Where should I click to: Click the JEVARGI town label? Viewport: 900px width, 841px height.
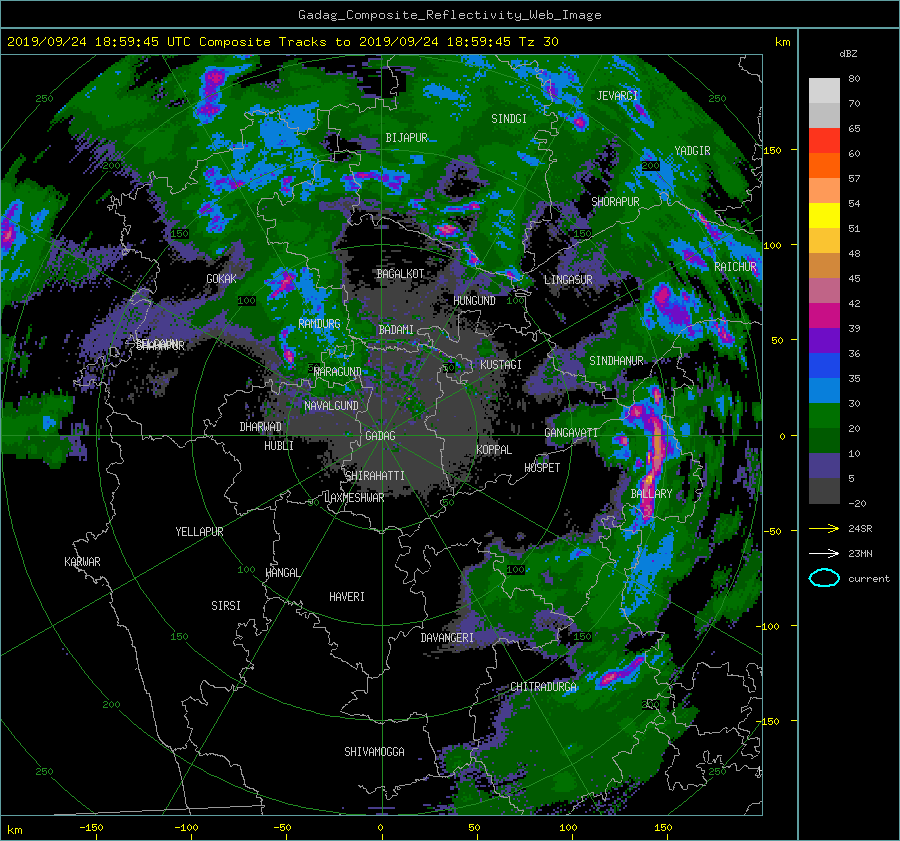tap(617, 96)
